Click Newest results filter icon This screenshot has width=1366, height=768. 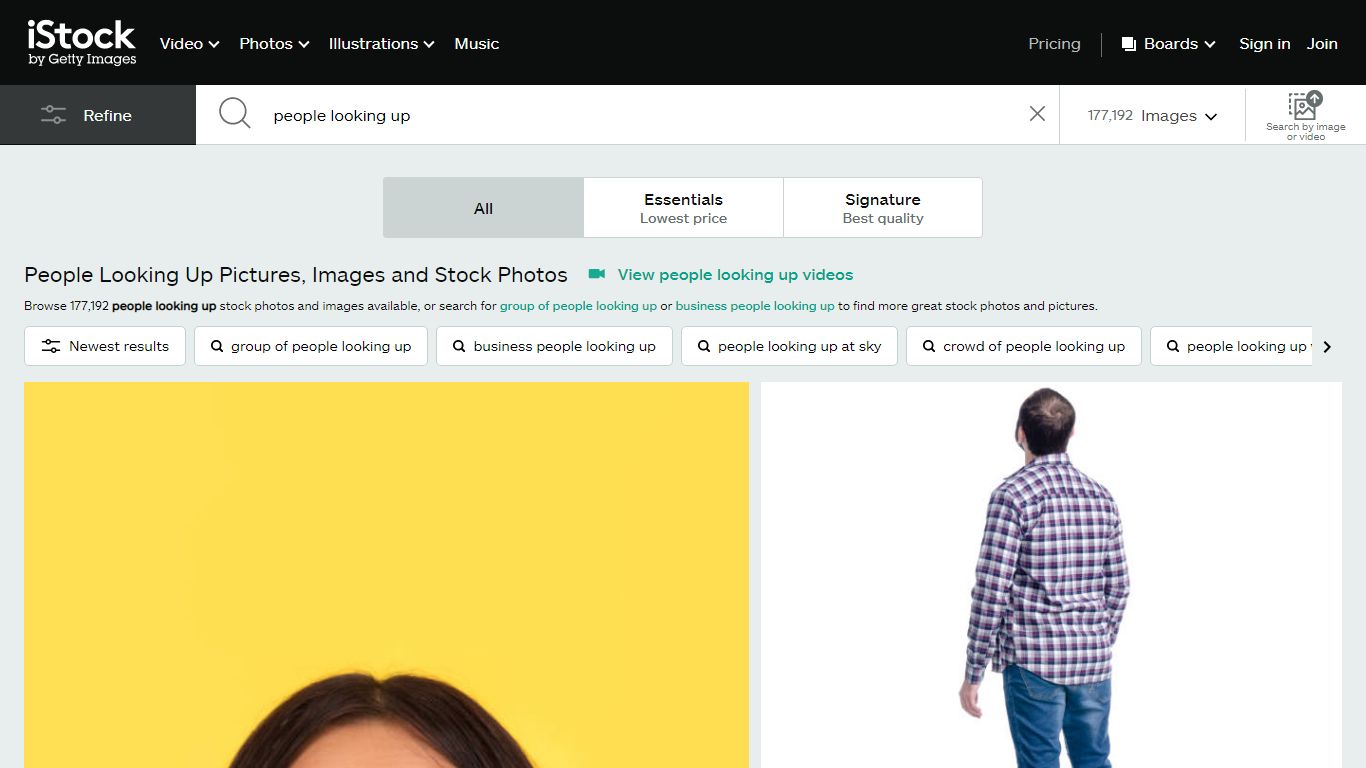pyautogui.click(x=51, y=346)
